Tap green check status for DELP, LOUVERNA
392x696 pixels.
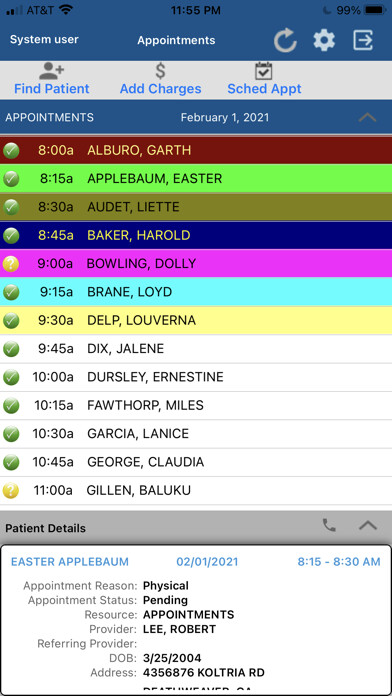point(11,320)
